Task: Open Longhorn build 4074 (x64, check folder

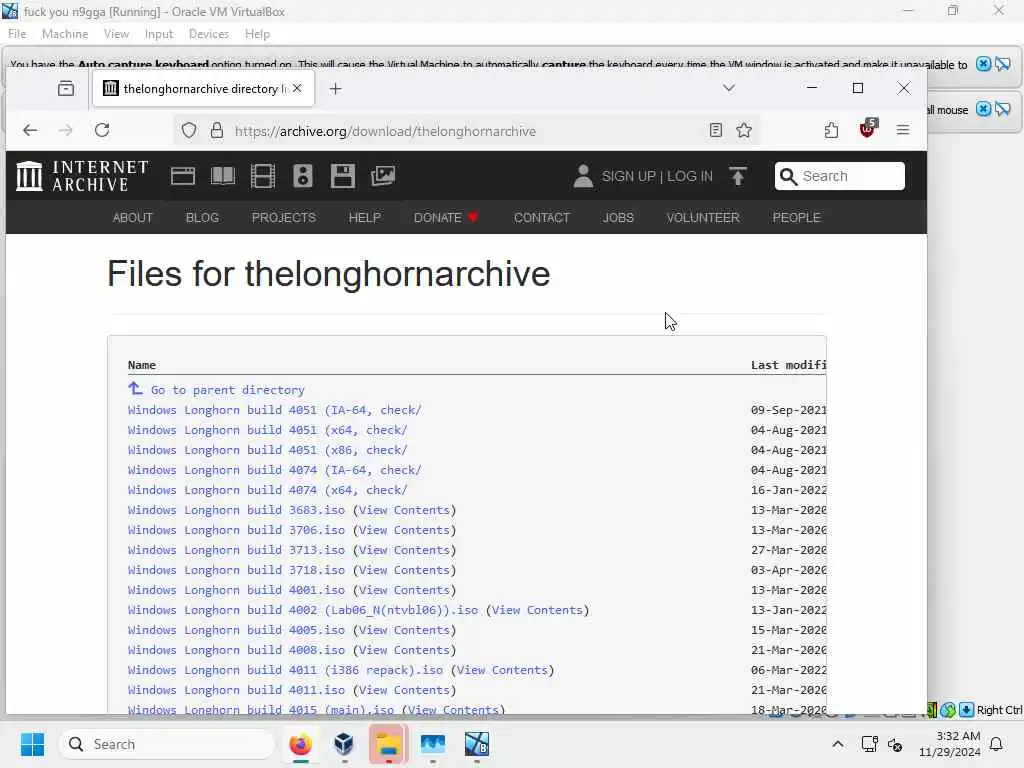Action: (267, 490)
